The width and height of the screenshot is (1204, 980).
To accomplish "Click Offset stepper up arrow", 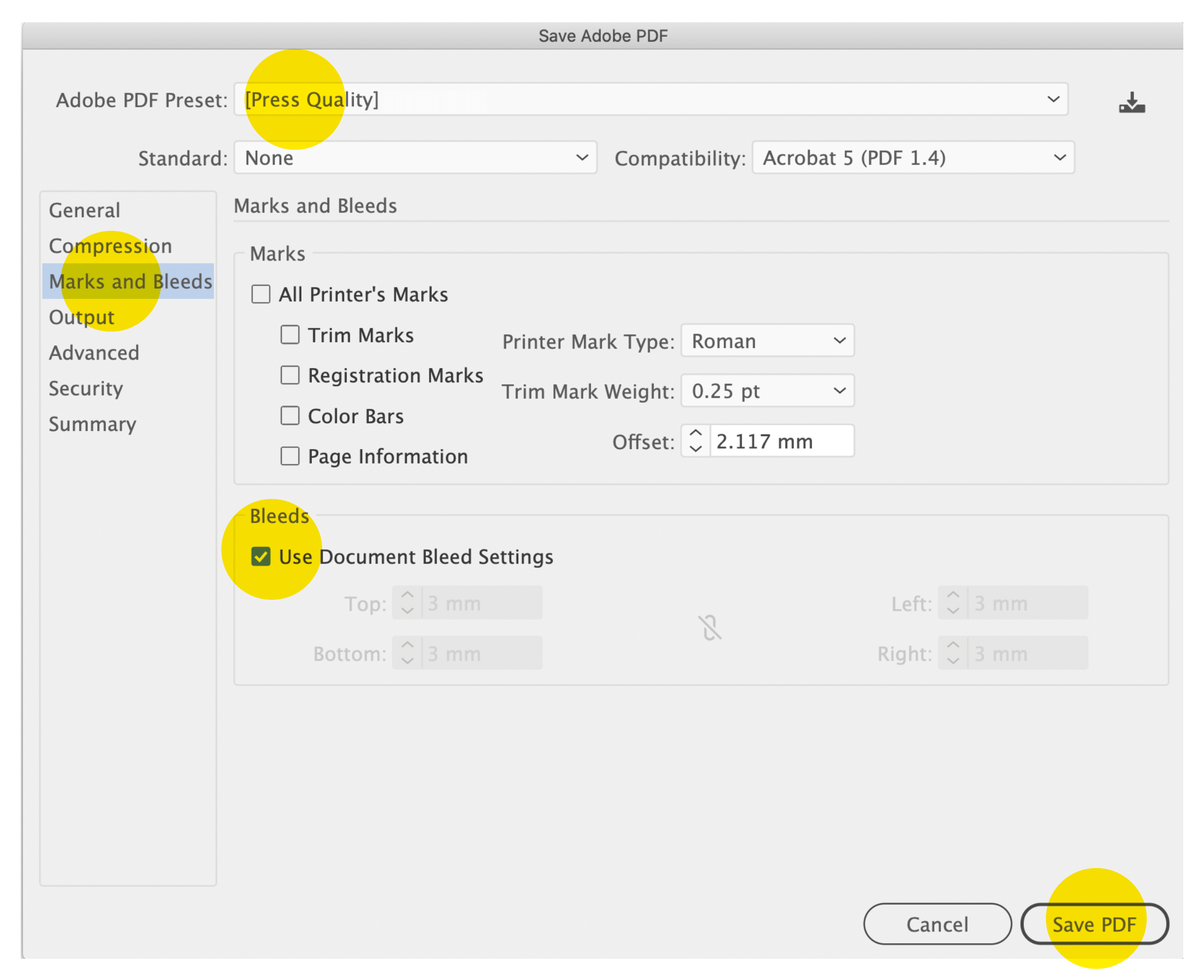I will [x=695, y=433].
